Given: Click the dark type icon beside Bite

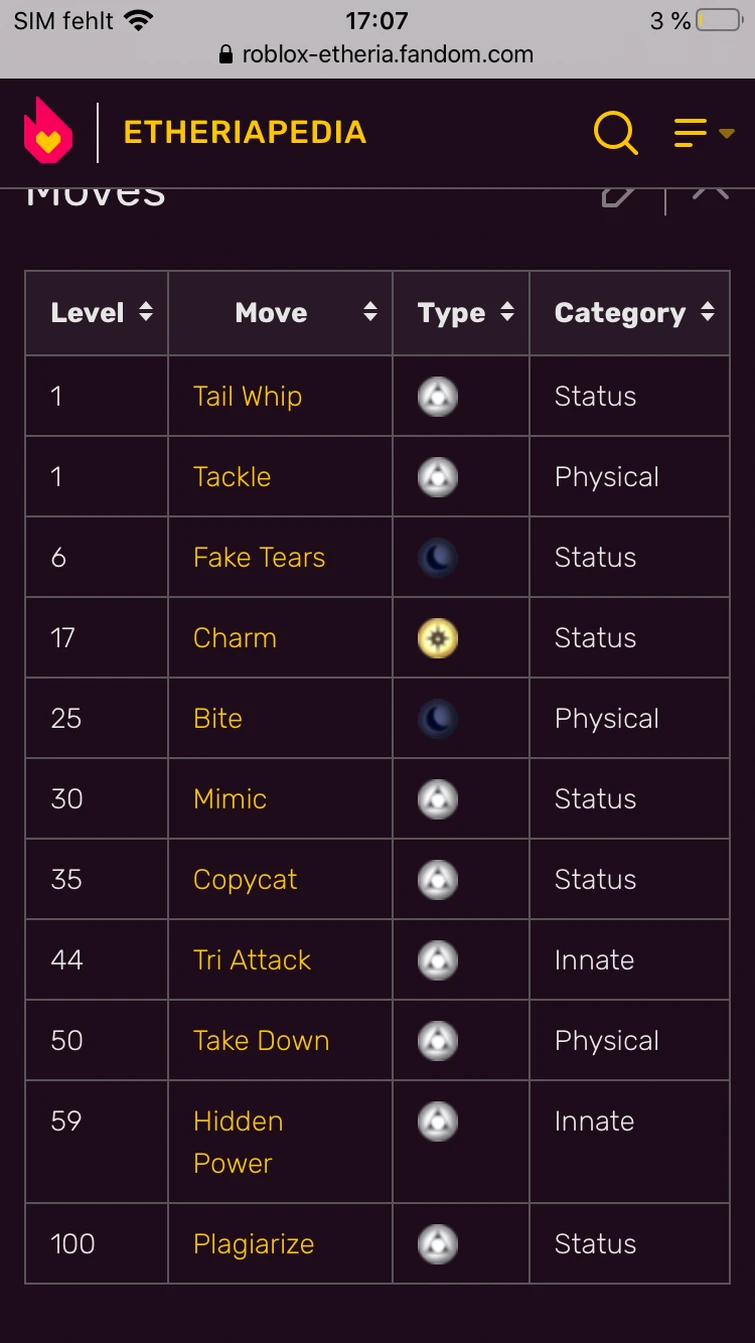Looking at the screenshot, I should point(438,718).
